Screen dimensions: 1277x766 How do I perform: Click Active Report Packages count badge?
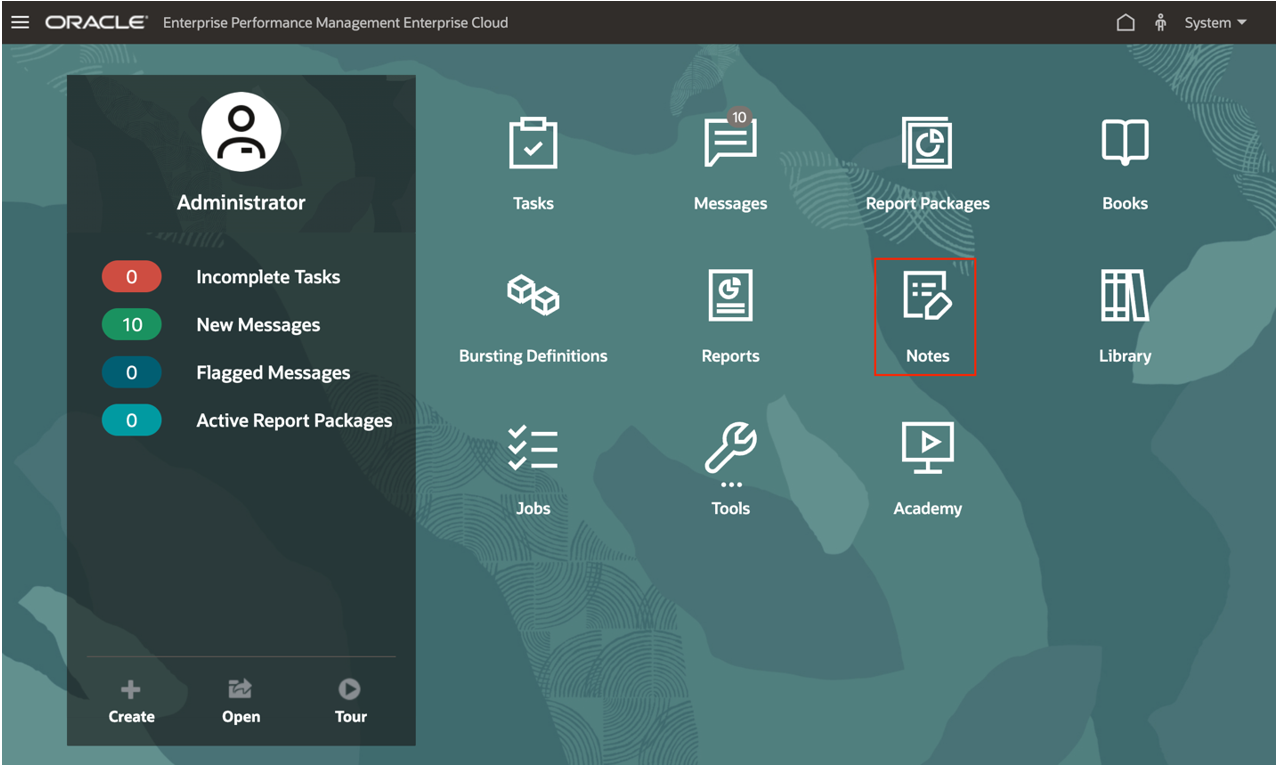(x=131, y=421)
